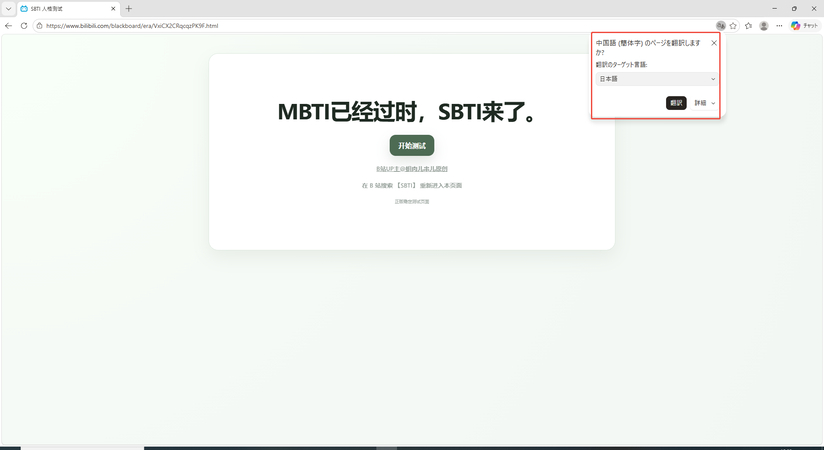View site information lock icon

(x=39, y=26)
